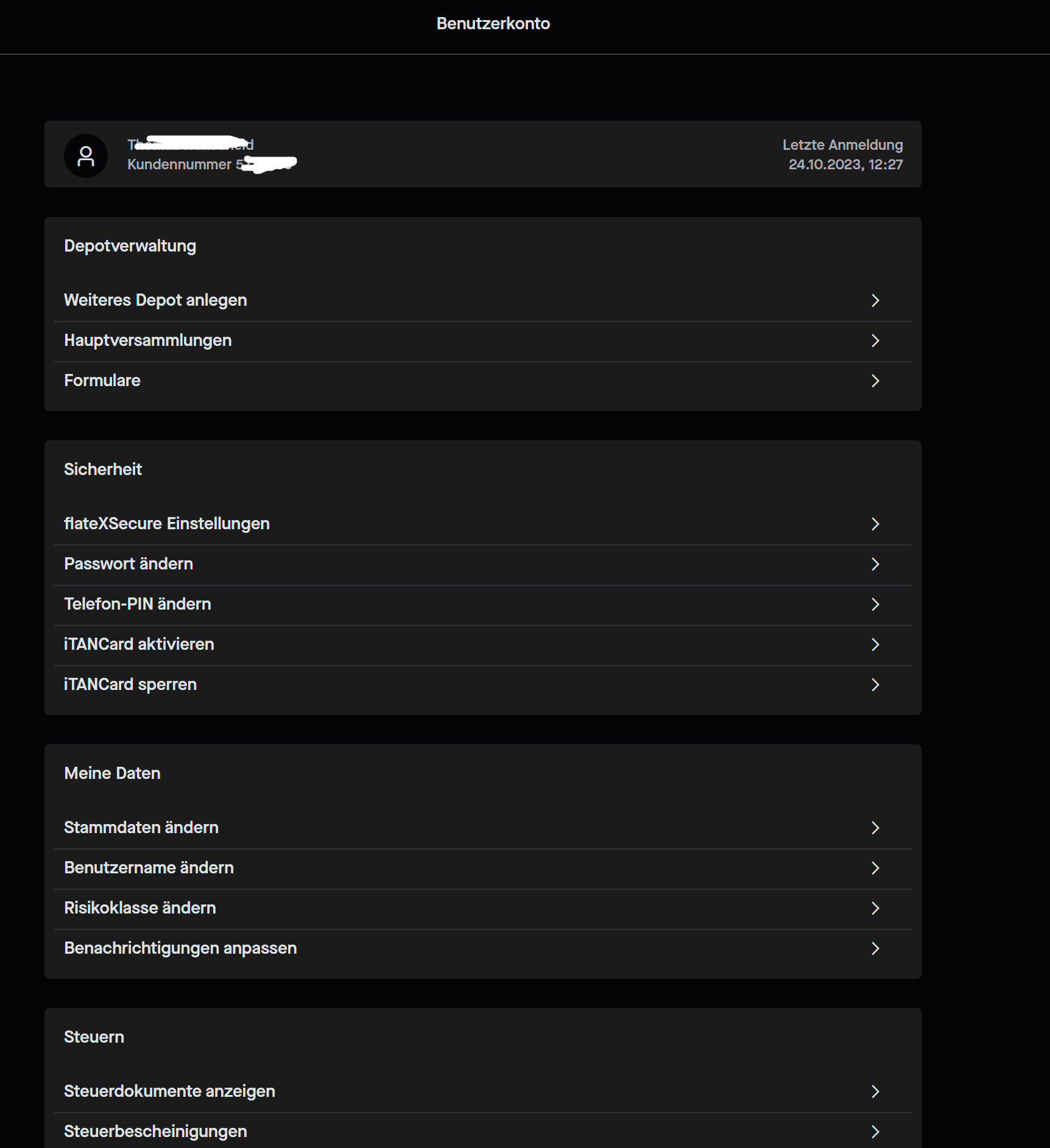1050x1148 pixels.
Task: Click the Benutzerkonto page title
Action: pyautogui.click(x=493, y=23)
